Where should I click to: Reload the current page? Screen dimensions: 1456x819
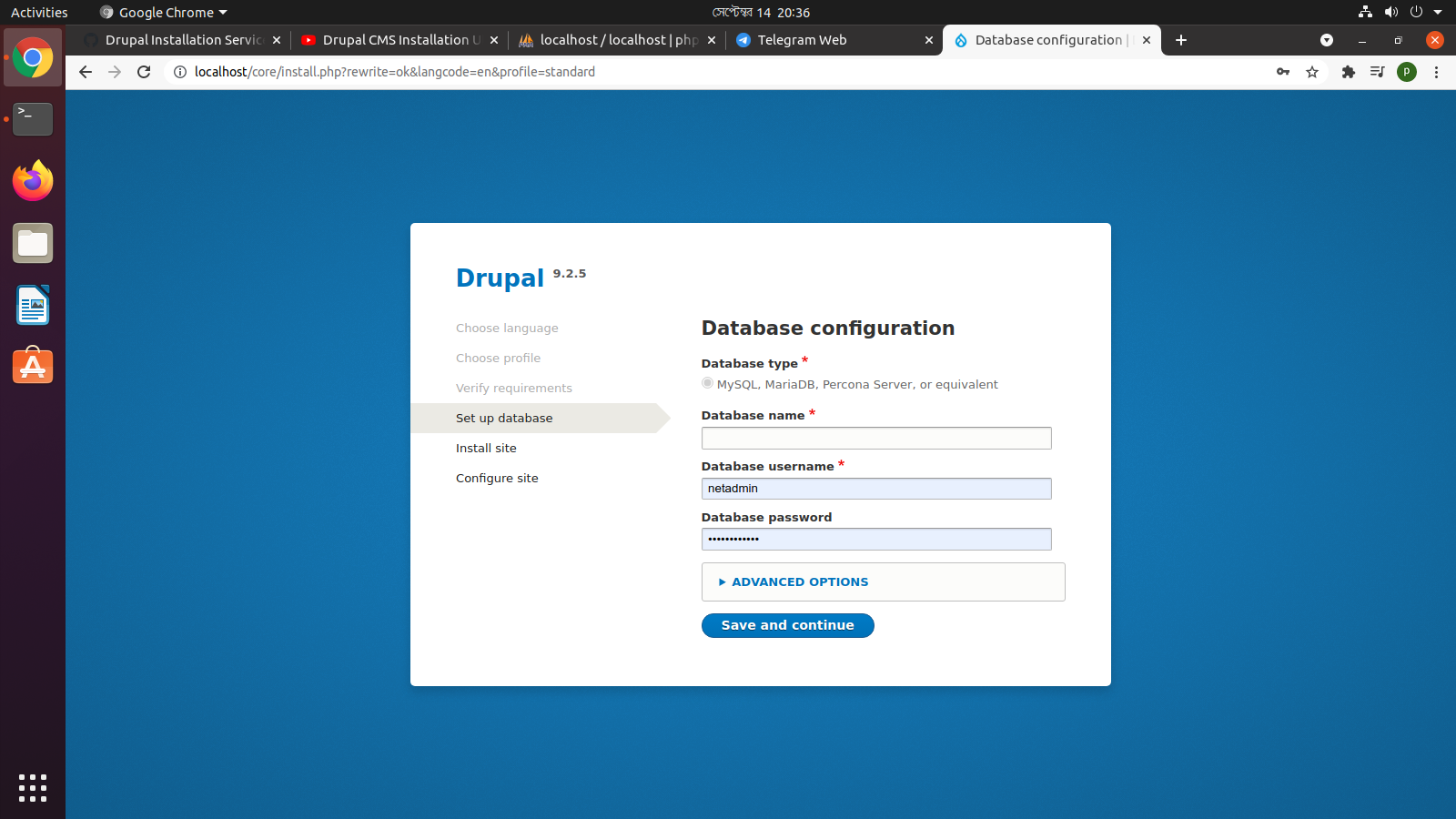click(144, 72)
